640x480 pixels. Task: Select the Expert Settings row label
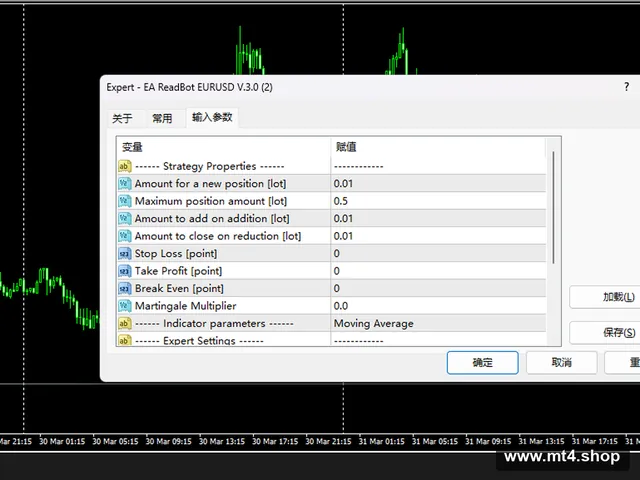click(x=199, y=340)
